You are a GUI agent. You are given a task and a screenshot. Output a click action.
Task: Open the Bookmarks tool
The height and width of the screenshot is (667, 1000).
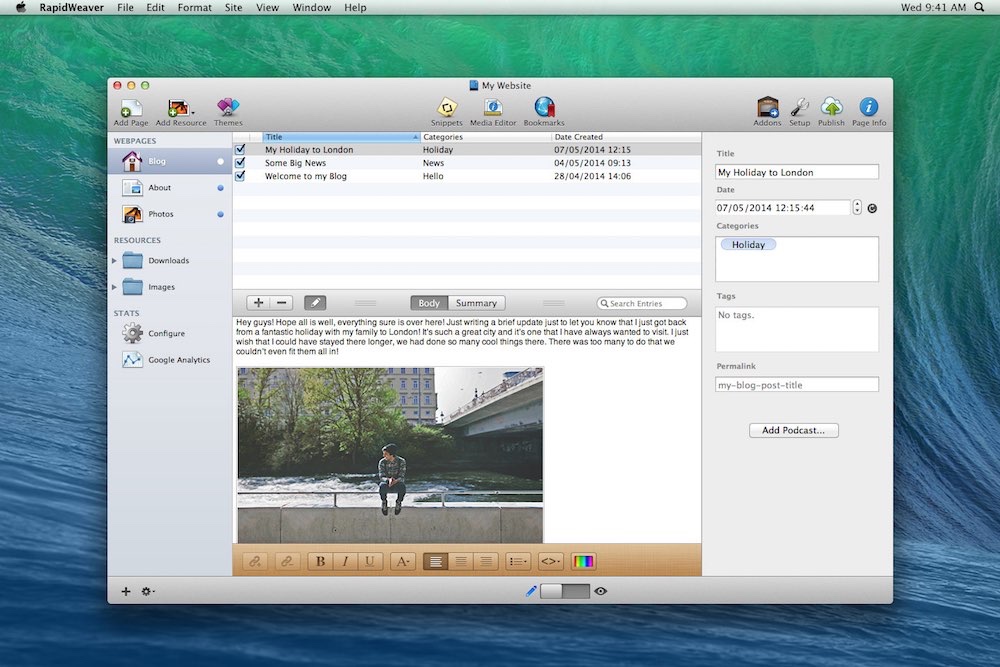(544, 112)
